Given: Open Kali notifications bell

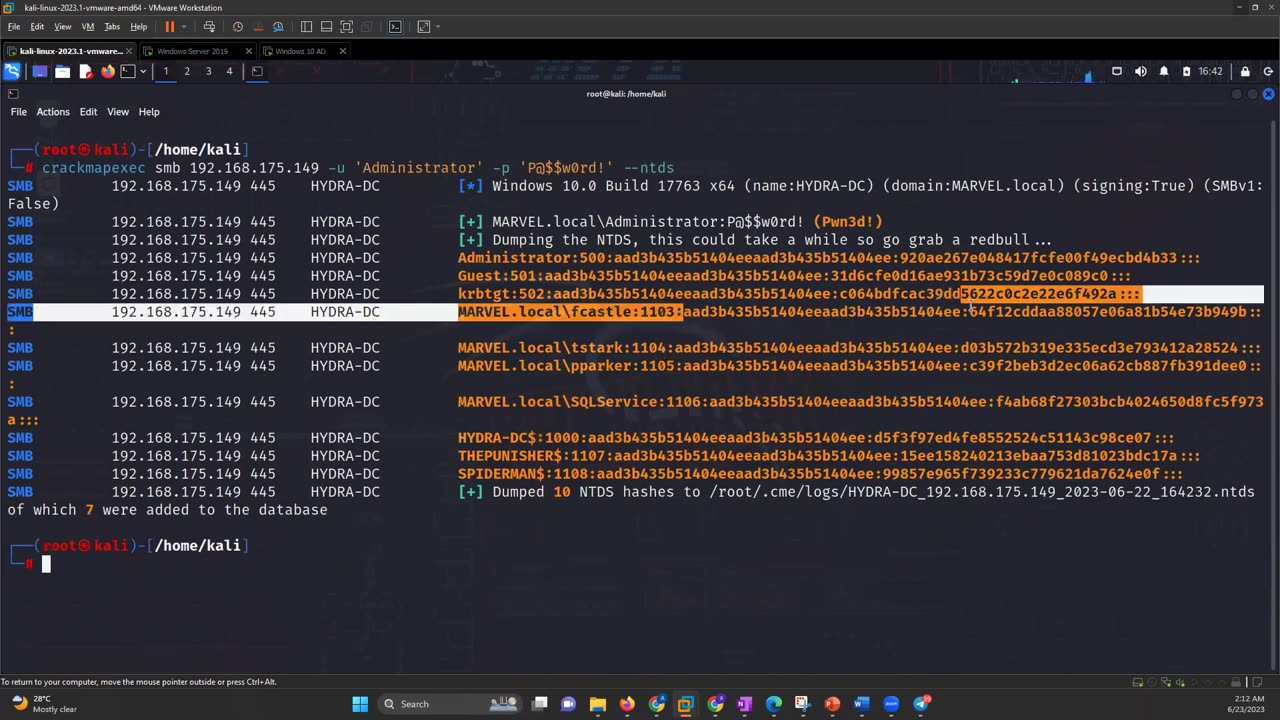Looking at the screenshot, I should (x=1164, y=71).
